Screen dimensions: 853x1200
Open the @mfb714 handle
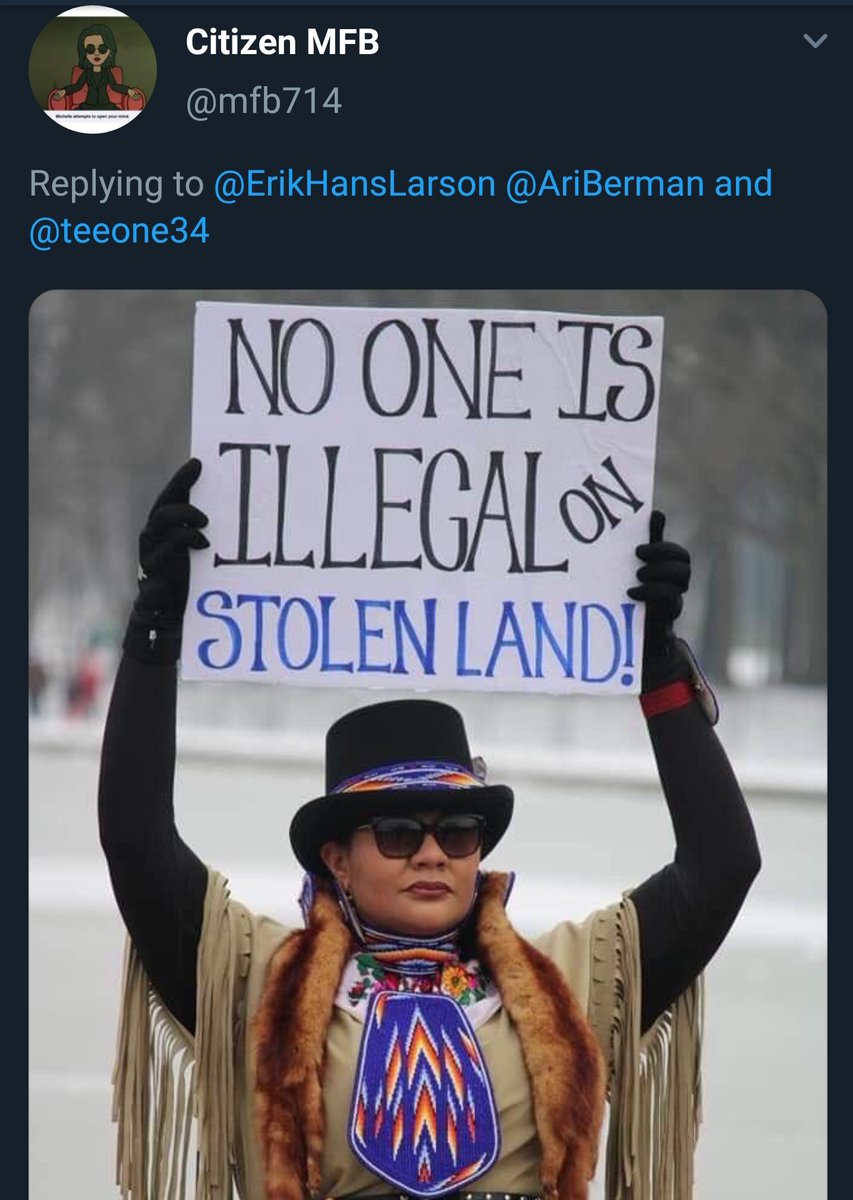(264, 101)
